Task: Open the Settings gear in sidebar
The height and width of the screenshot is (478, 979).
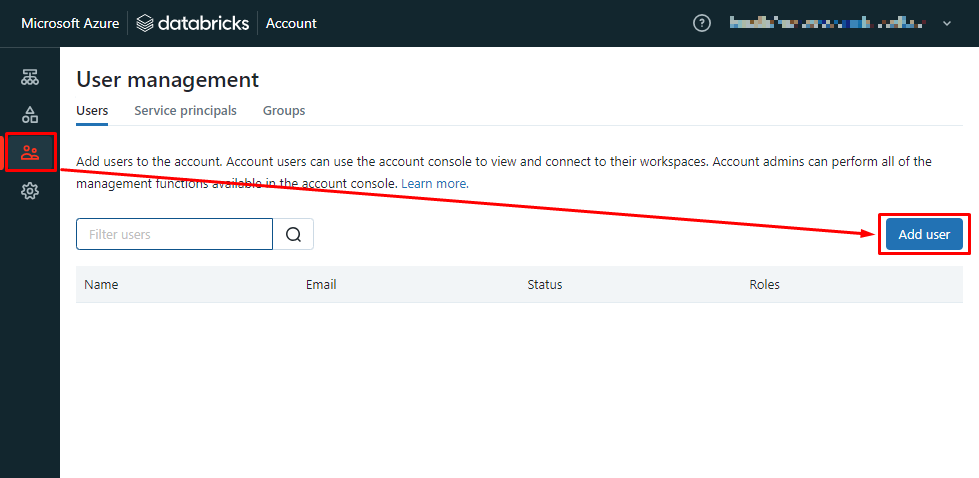Action: pos(30,191)
